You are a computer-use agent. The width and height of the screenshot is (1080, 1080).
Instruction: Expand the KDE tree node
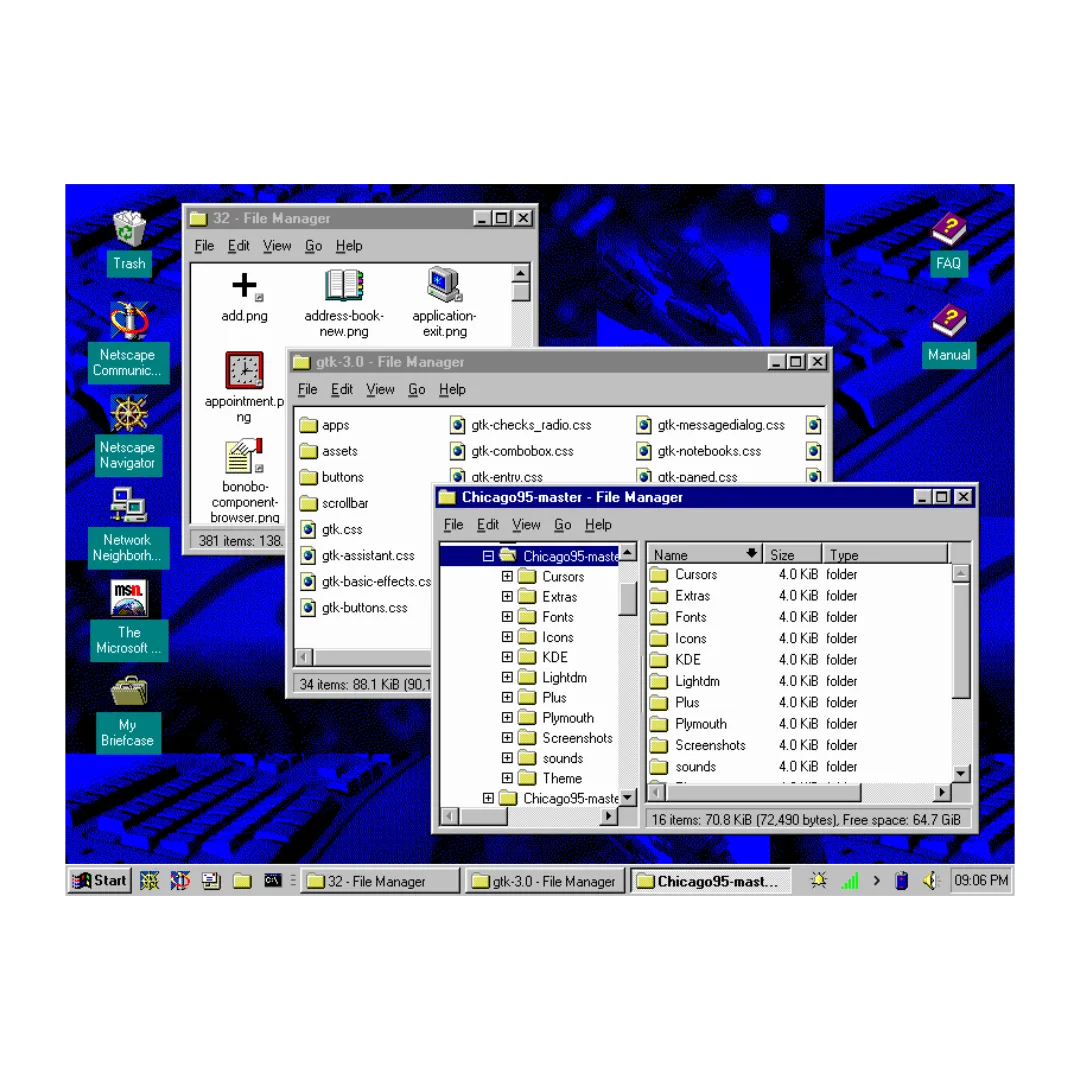[x=507, y=657]
